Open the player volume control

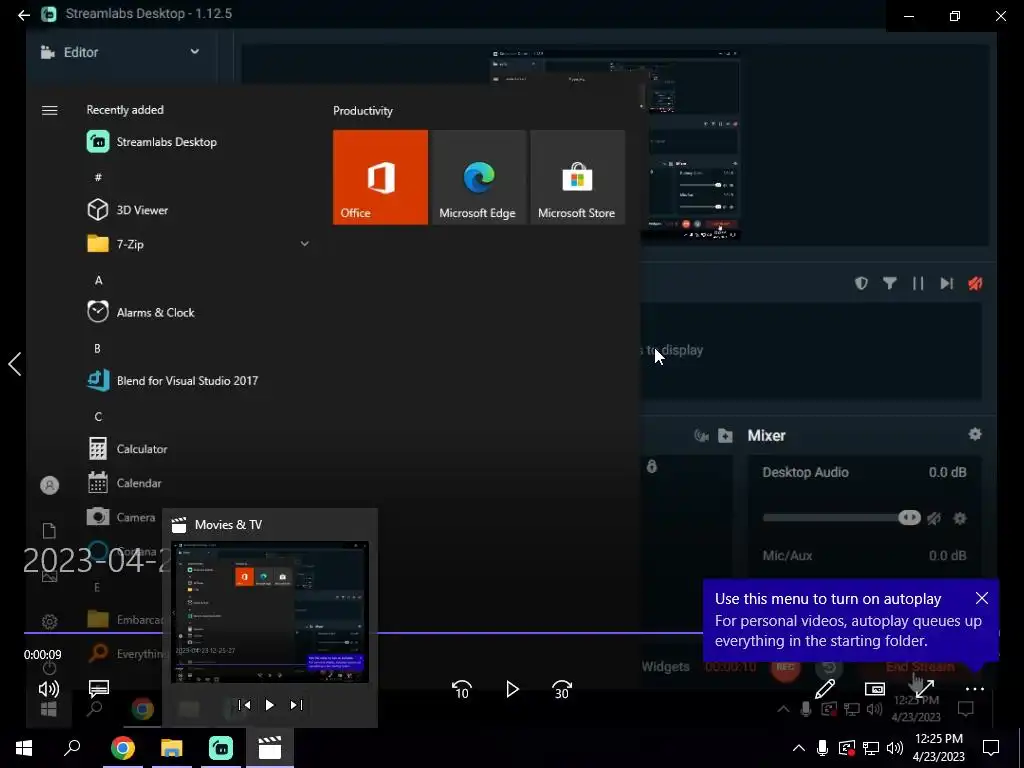point(49,688)
